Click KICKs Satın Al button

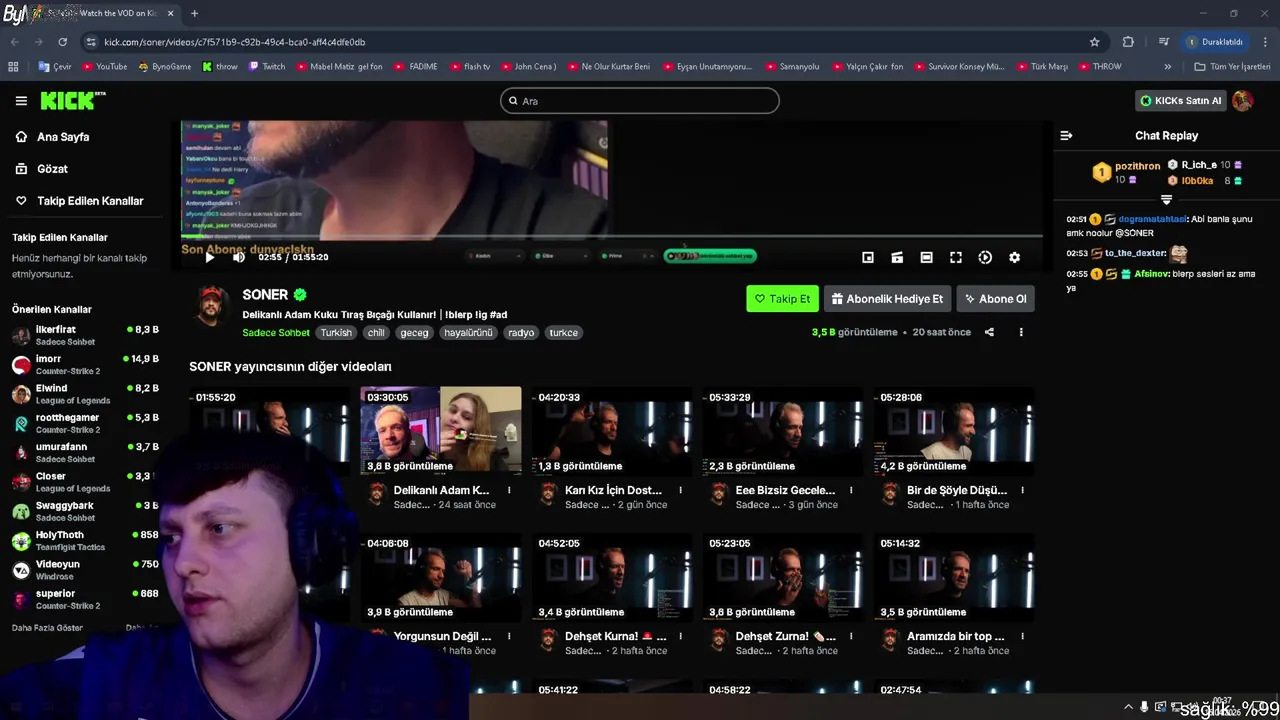[x=1180, y=100]
